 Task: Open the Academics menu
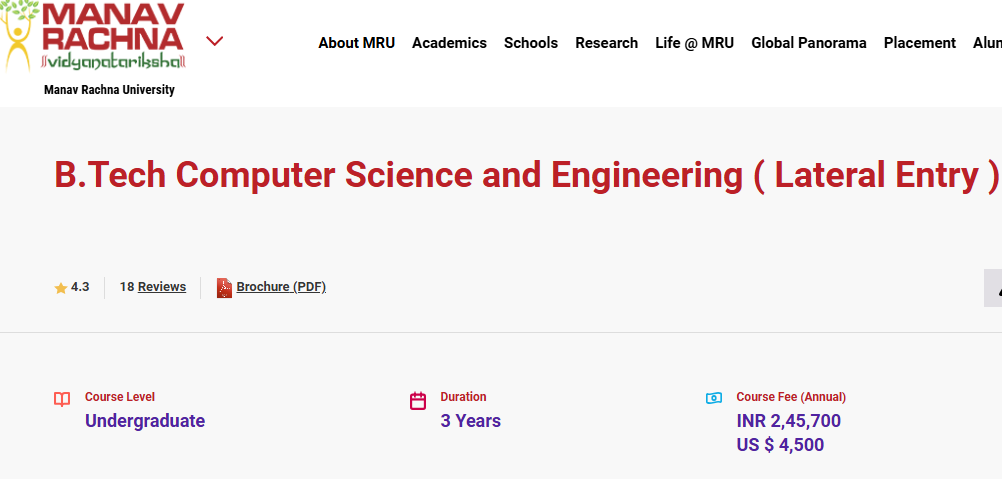click(x=449, y=43)
